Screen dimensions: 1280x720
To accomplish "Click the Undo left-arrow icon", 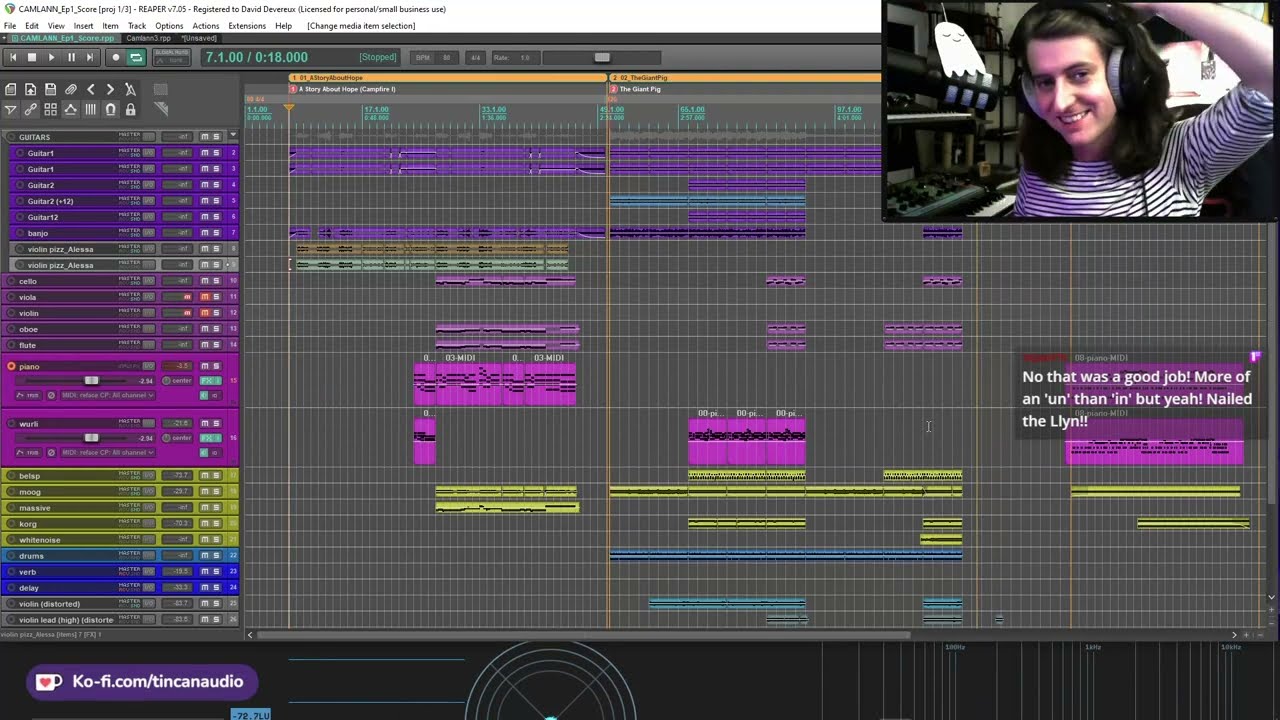I will (x=91, y=90).
